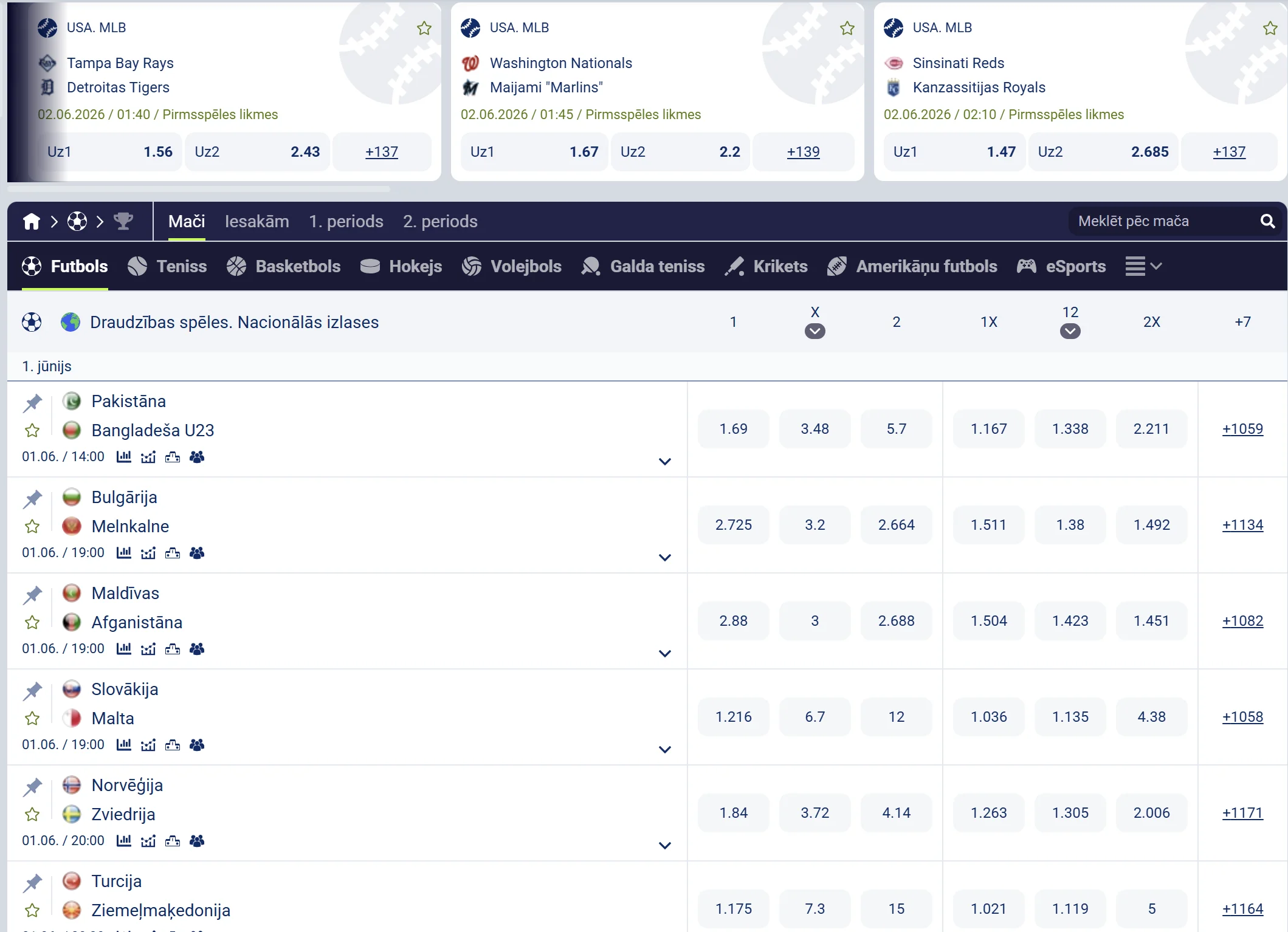Favorite the Sinsinati Reds game card

click(1270, 28)
